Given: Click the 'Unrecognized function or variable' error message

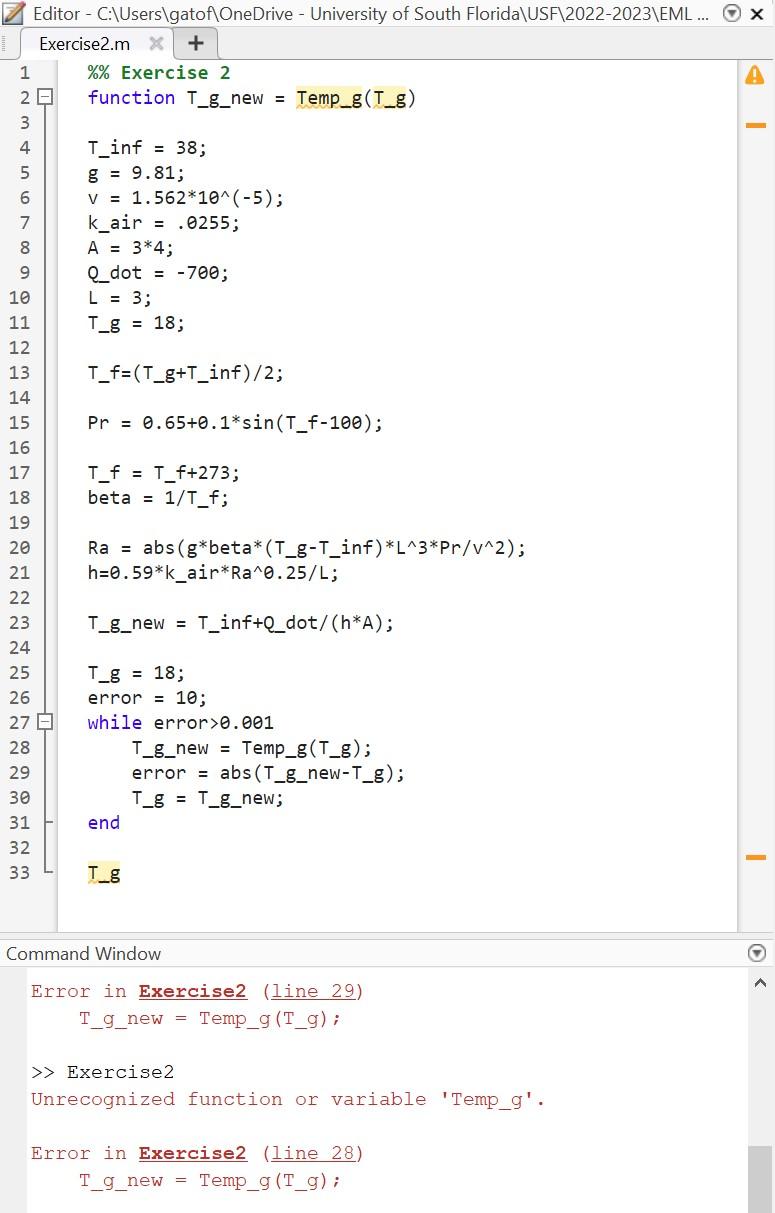Looking at the screenshot, I should (288, 1099).
